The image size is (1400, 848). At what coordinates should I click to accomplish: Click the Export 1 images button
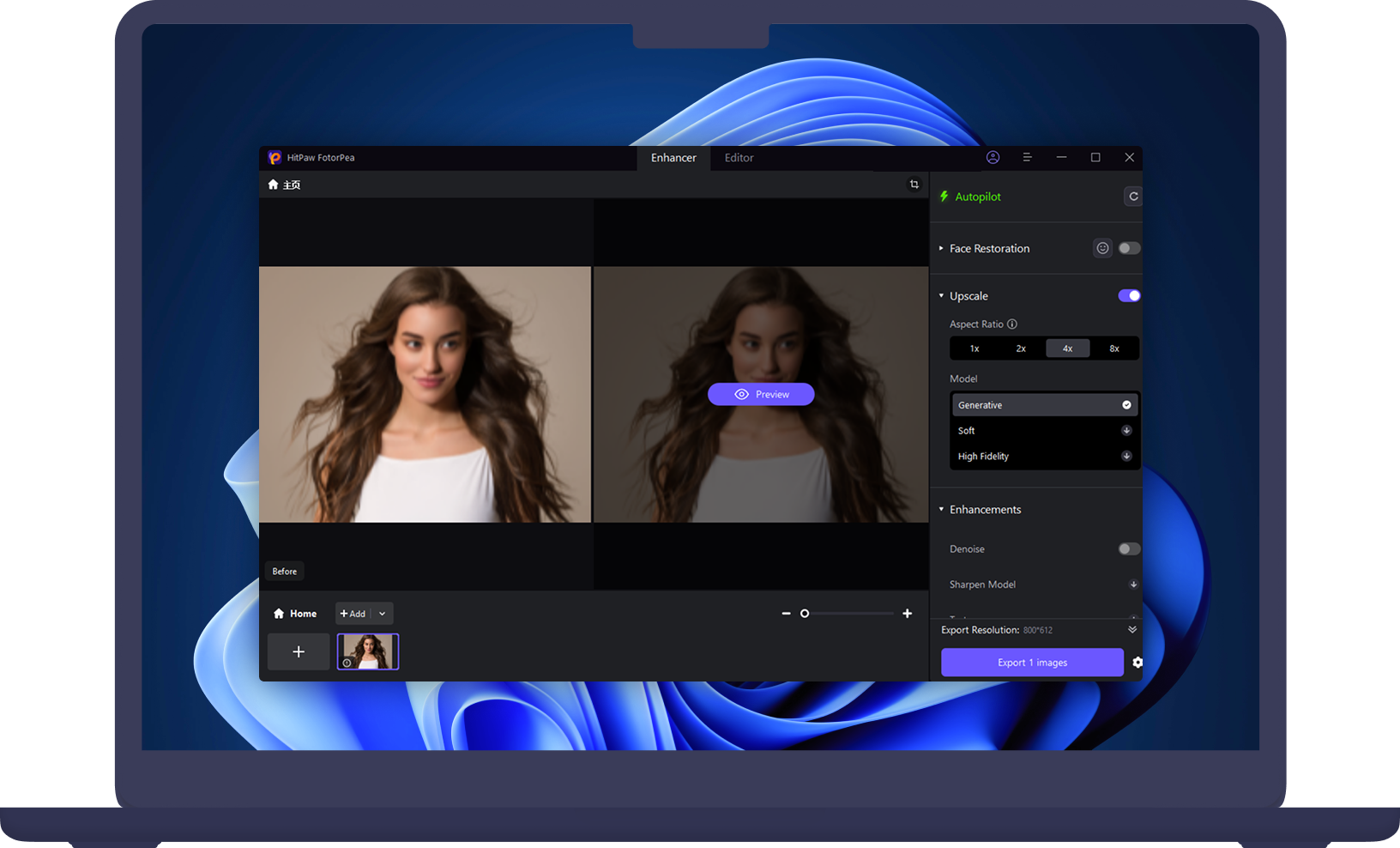1032,663
